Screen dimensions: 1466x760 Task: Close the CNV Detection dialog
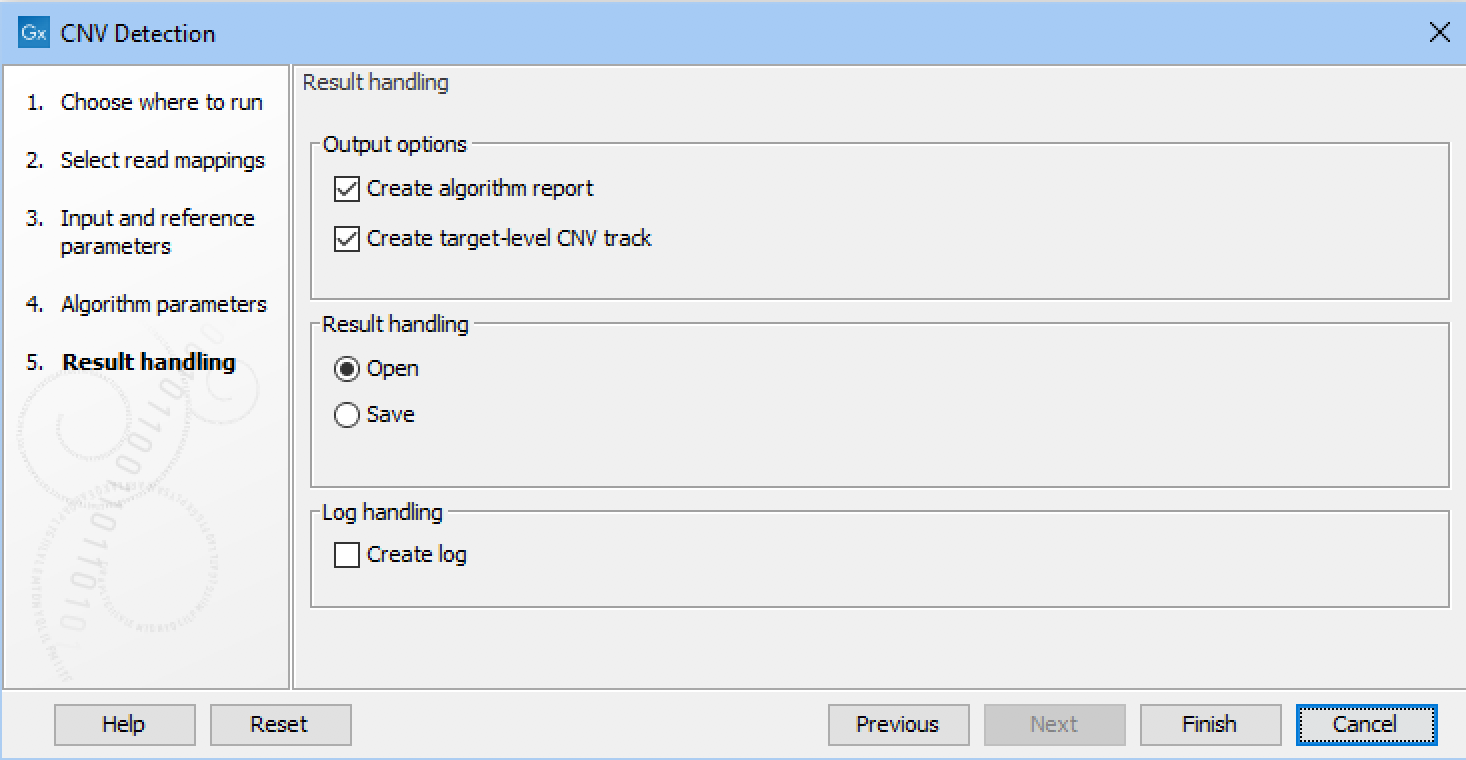1439,32
